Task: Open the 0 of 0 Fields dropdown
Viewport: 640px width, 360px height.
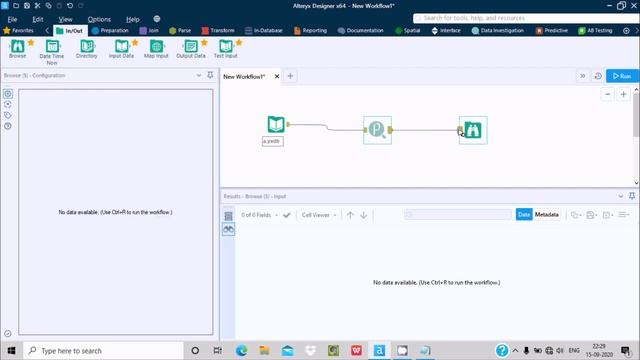Action: click(259, 215)
